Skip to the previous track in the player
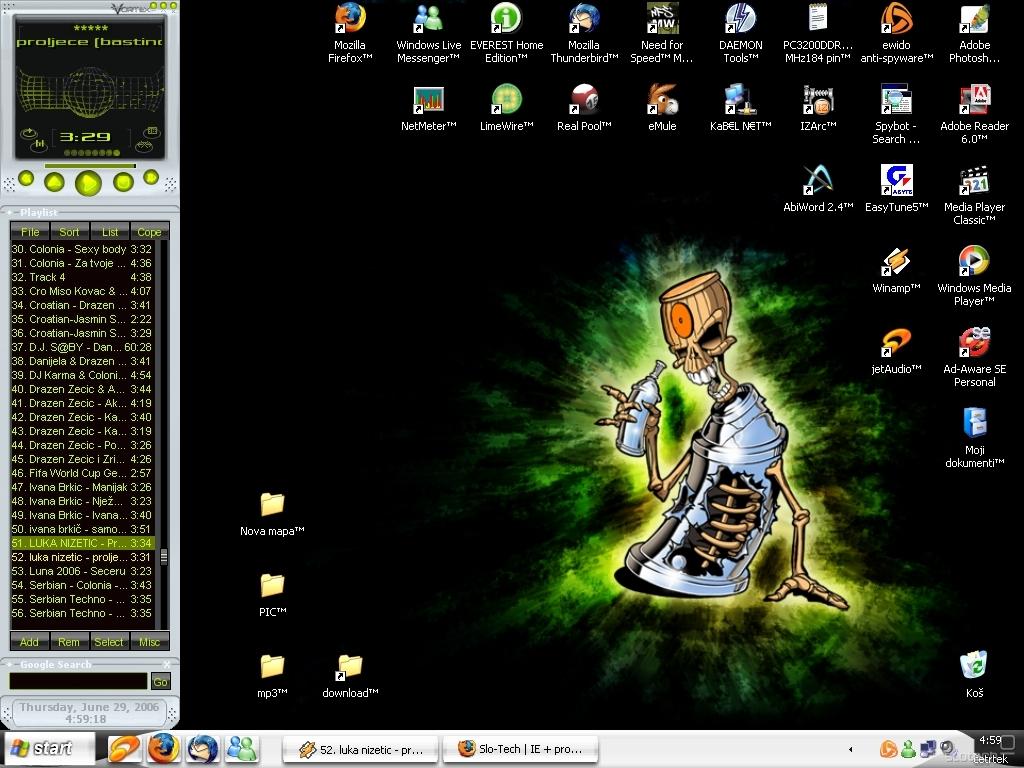 click(x=26, y=178)
